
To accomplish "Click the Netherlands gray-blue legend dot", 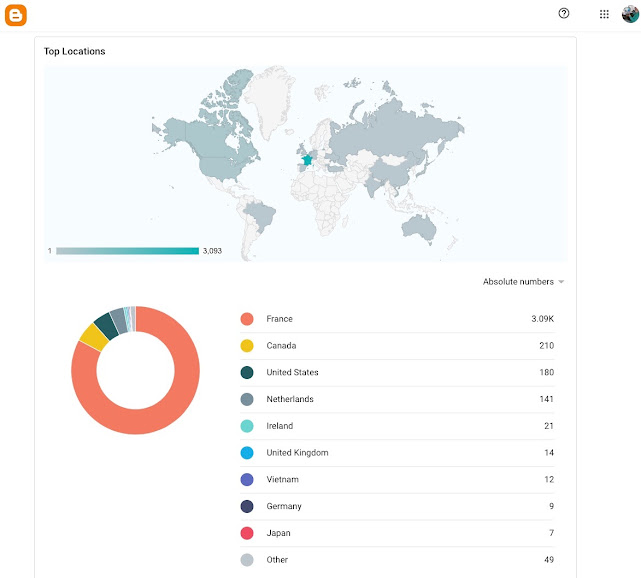I will tap(247, 399).
